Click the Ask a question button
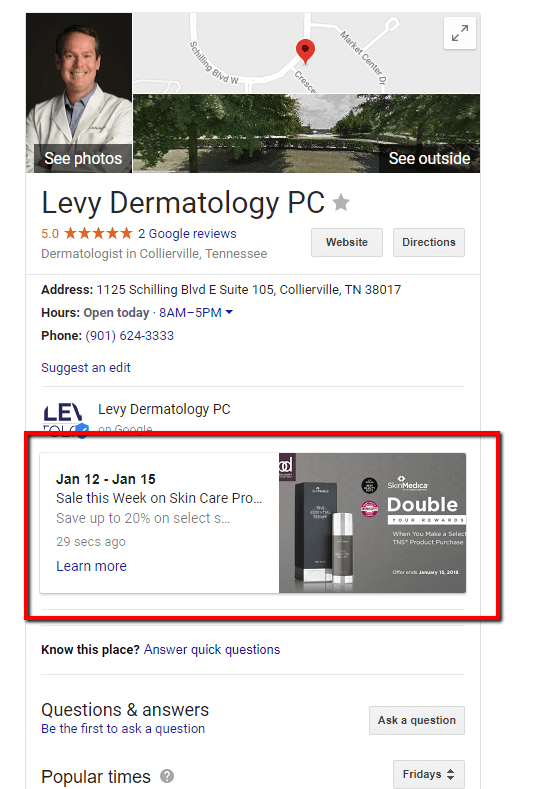 click(x=417, y=720)
